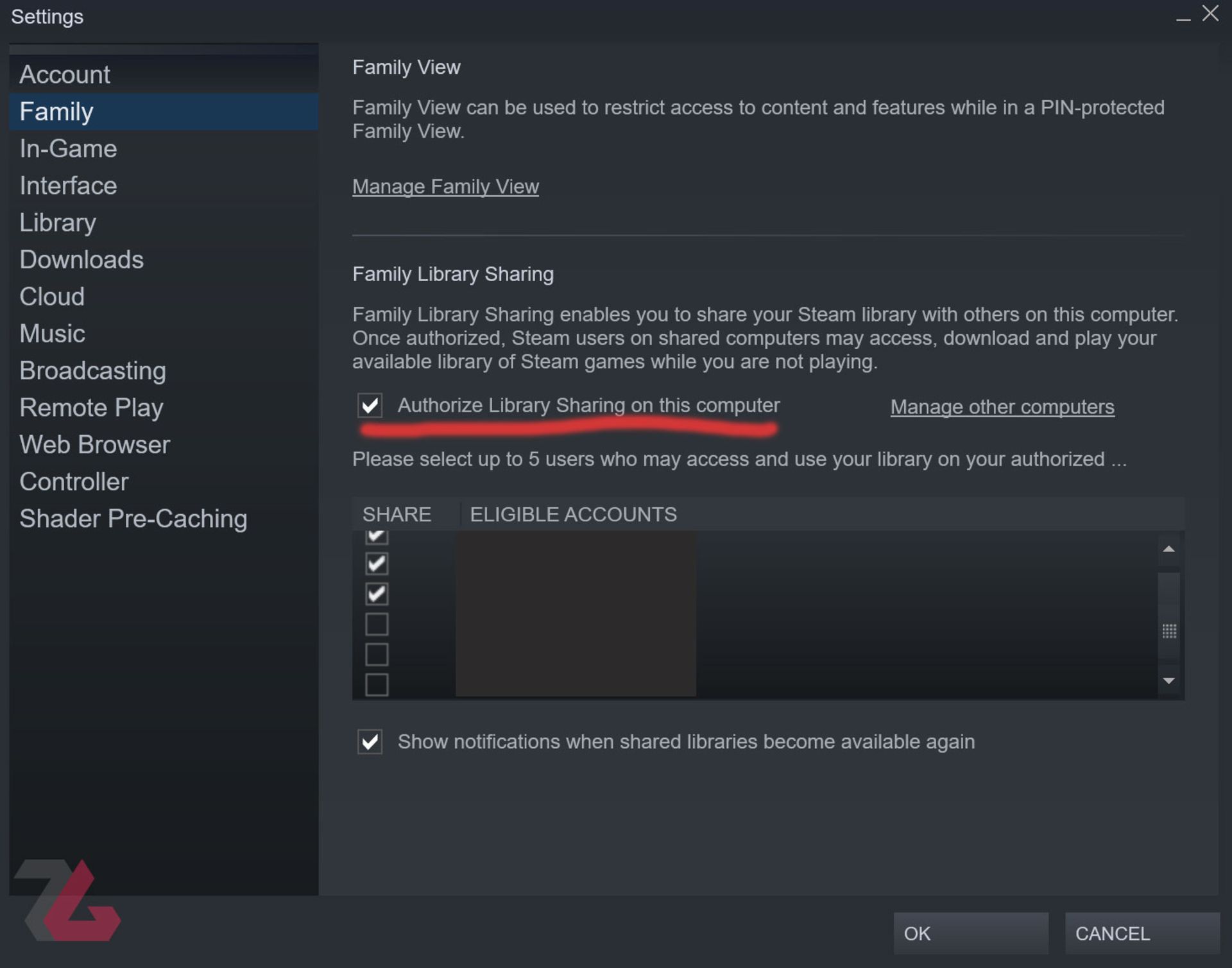
Task: Open Shader Pre-Caching settings
Action: click(x=164, y=519)
